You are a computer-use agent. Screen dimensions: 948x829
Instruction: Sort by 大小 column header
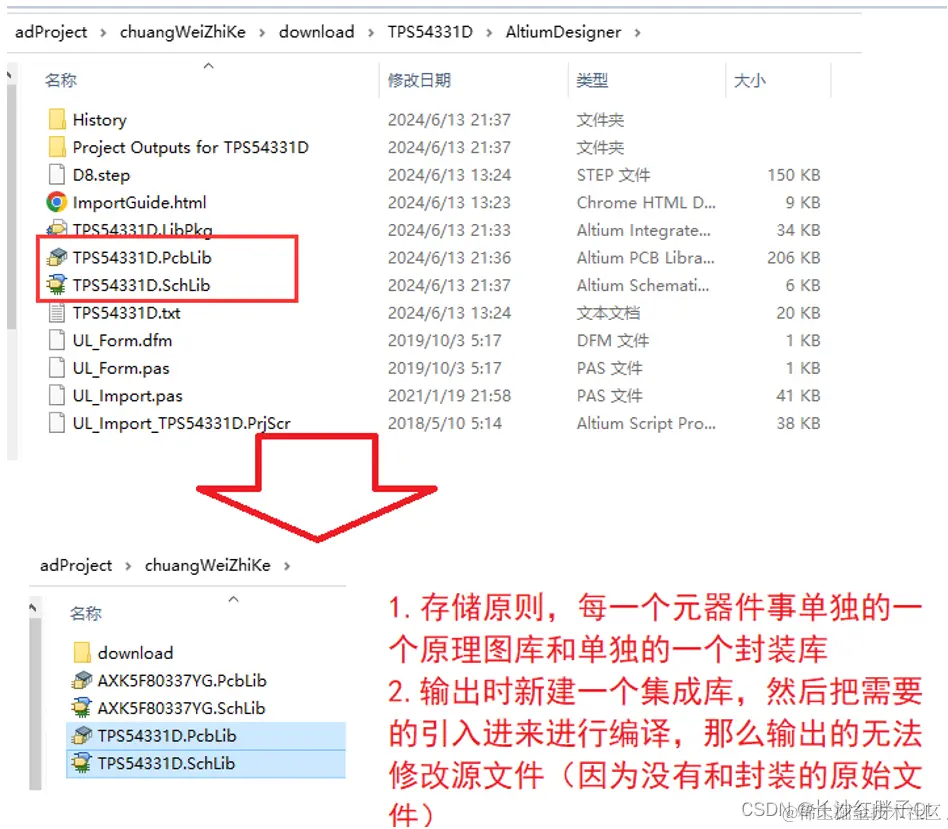click(750, 80)
